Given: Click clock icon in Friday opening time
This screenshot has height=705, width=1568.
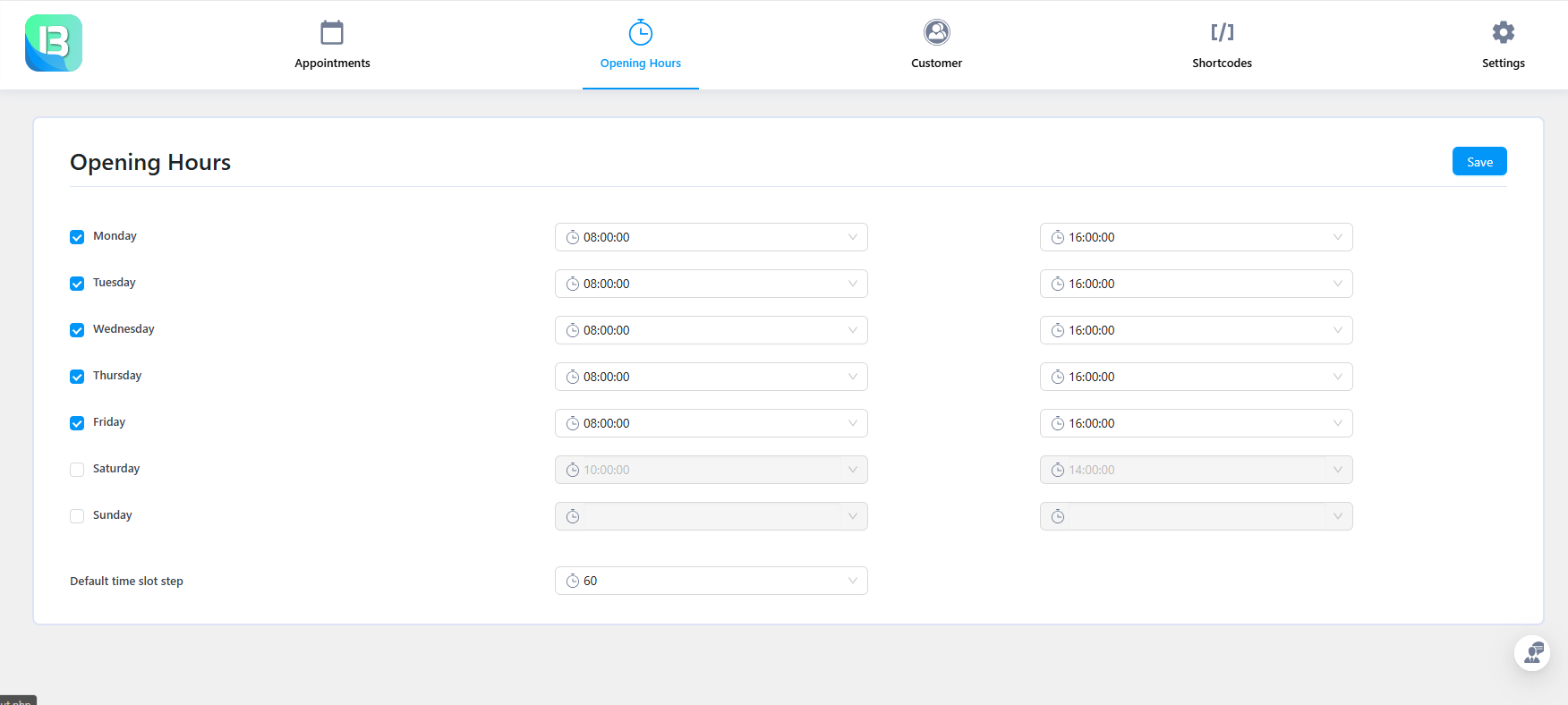Looking at the screenshot, I should pyautogui.click(x=573, y=423).
